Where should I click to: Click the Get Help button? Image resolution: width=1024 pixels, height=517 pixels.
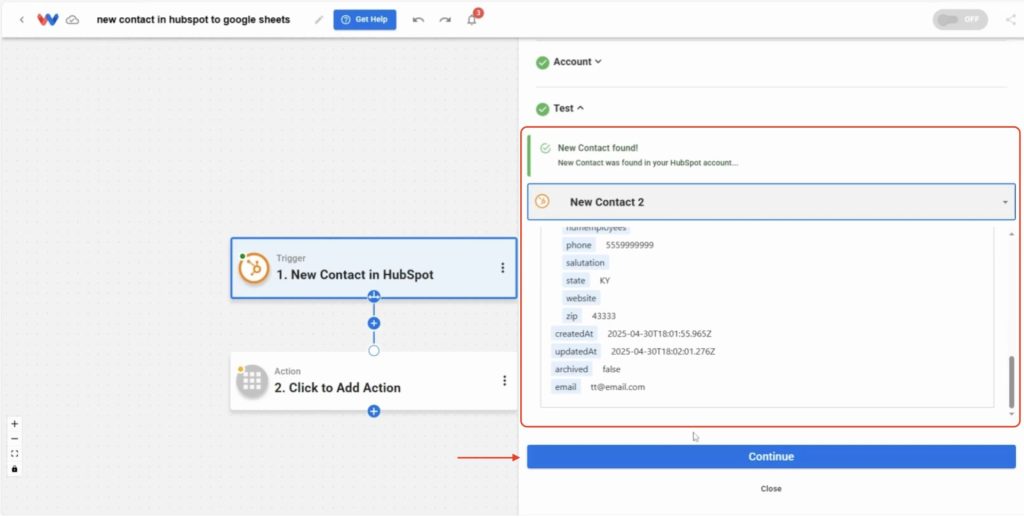[364, 20]
